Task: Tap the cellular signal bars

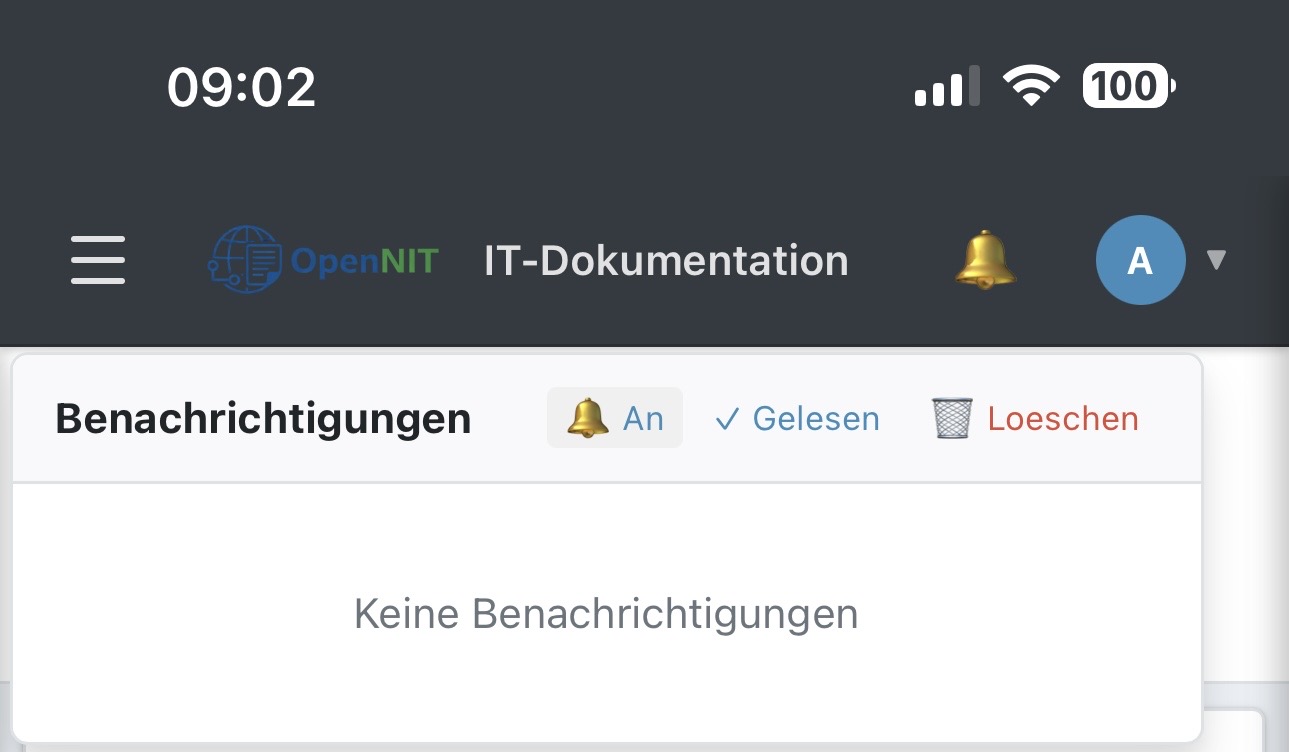Action: pyautogui.click(x=946, y=87)
